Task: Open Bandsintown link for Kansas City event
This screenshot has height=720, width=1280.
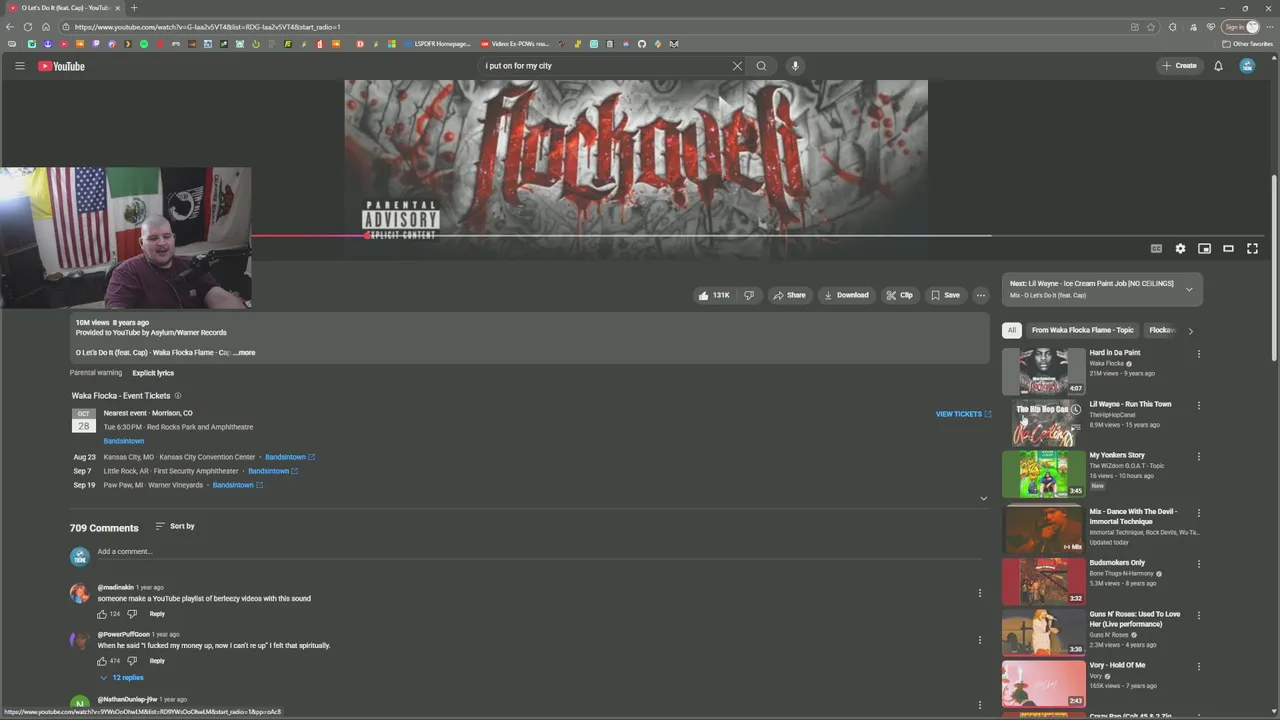Action: pos(290,457)
